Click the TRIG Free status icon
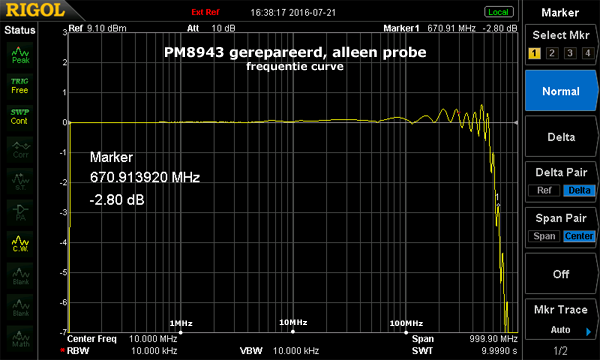The width and height of the screenshot is (600, 360). point(20,86)
